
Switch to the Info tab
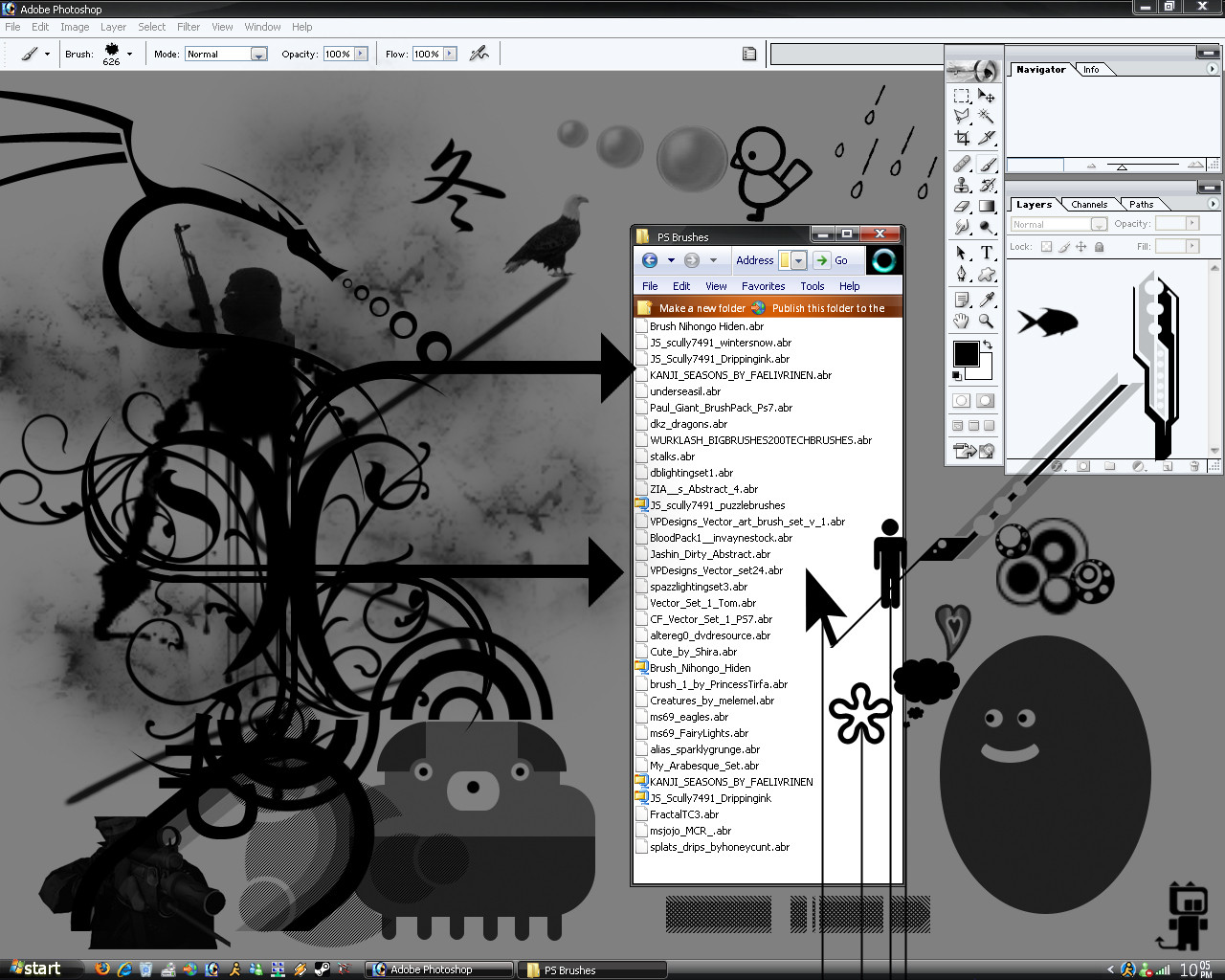pos(1091,69)
